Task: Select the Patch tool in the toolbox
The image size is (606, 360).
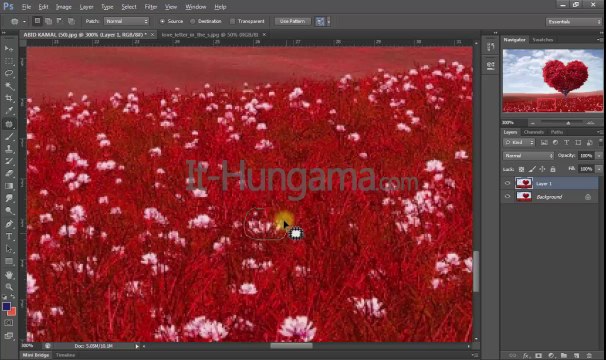Action: (x=9, y=124)
